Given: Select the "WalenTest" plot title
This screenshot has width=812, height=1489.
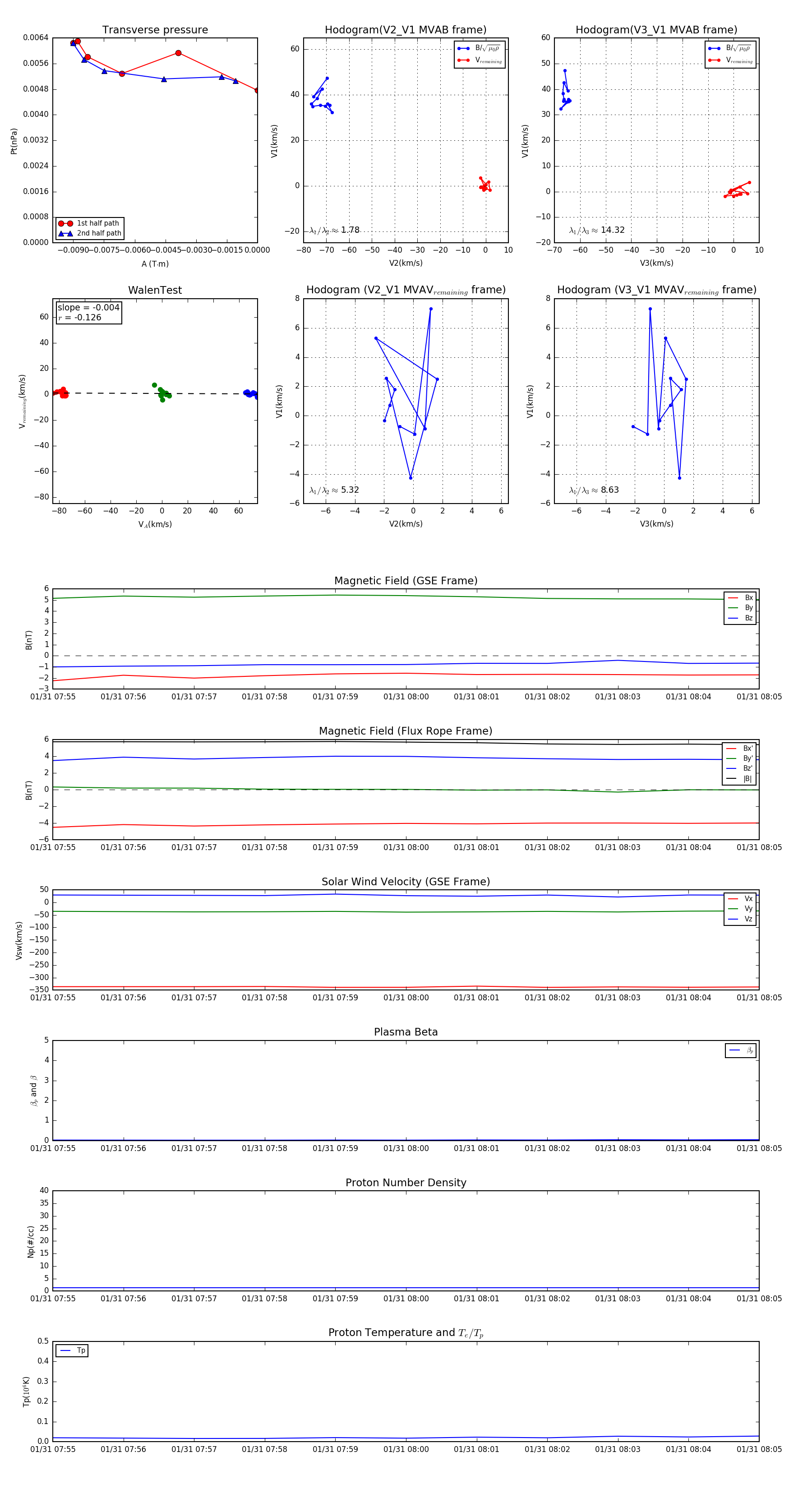Looking at the screenshot, I should coord(155,290).
